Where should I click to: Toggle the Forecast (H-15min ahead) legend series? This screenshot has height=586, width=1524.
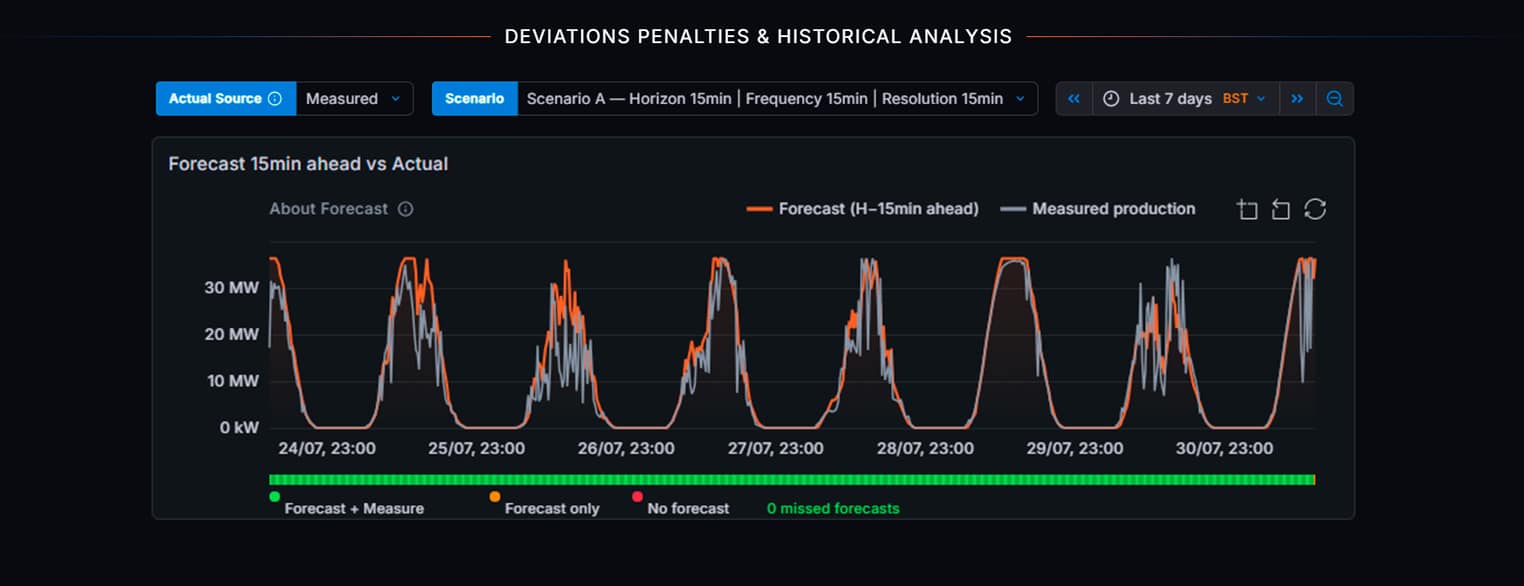tap(863, 209)
